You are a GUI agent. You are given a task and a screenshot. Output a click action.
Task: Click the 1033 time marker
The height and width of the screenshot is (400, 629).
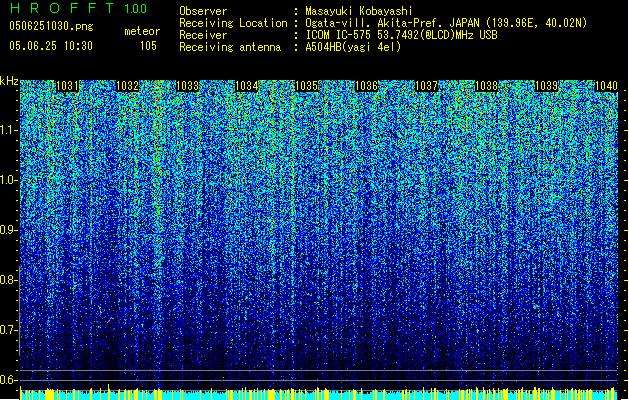[x=187, y=86]
